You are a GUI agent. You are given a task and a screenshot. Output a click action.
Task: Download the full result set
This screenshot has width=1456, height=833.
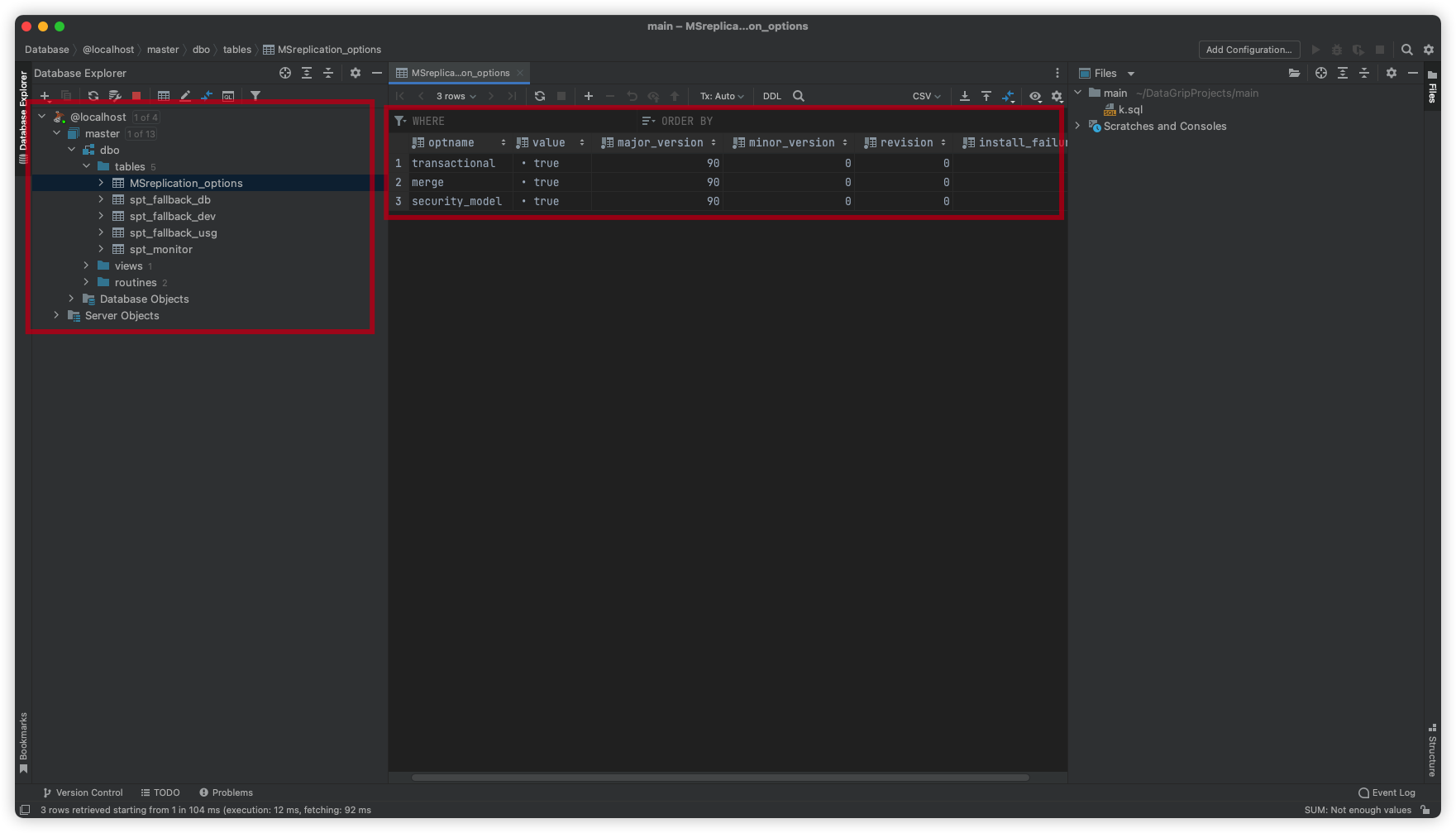click(964, 96)
